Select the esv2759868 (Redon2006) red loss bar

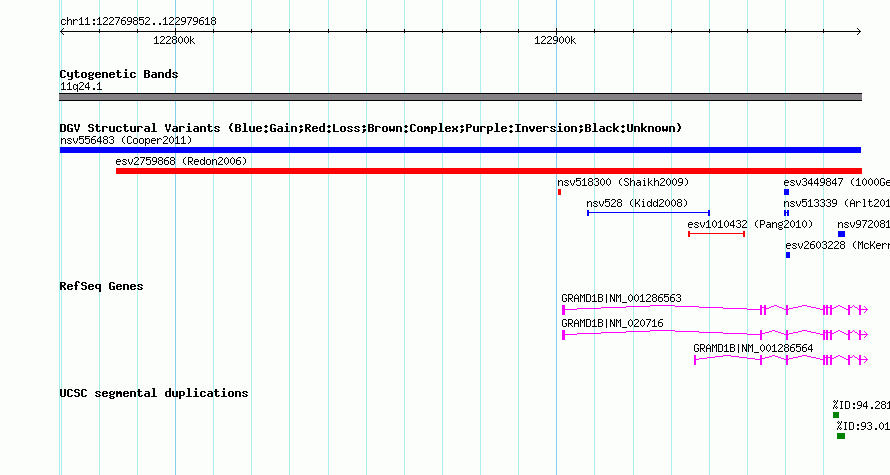tap(489, 171)
